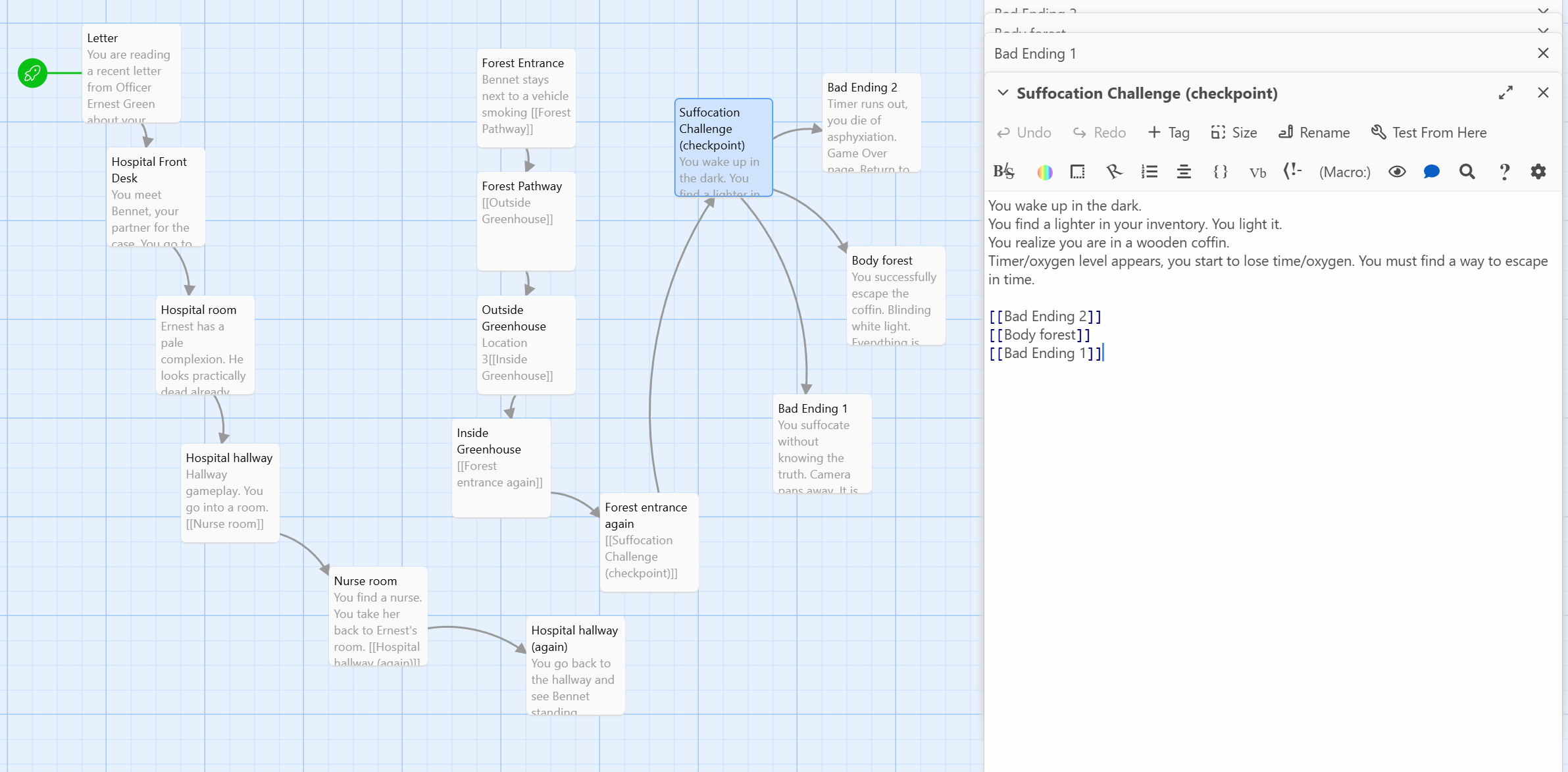
Task: Insert curly braces hook
Action: (x=1221, y=172)
